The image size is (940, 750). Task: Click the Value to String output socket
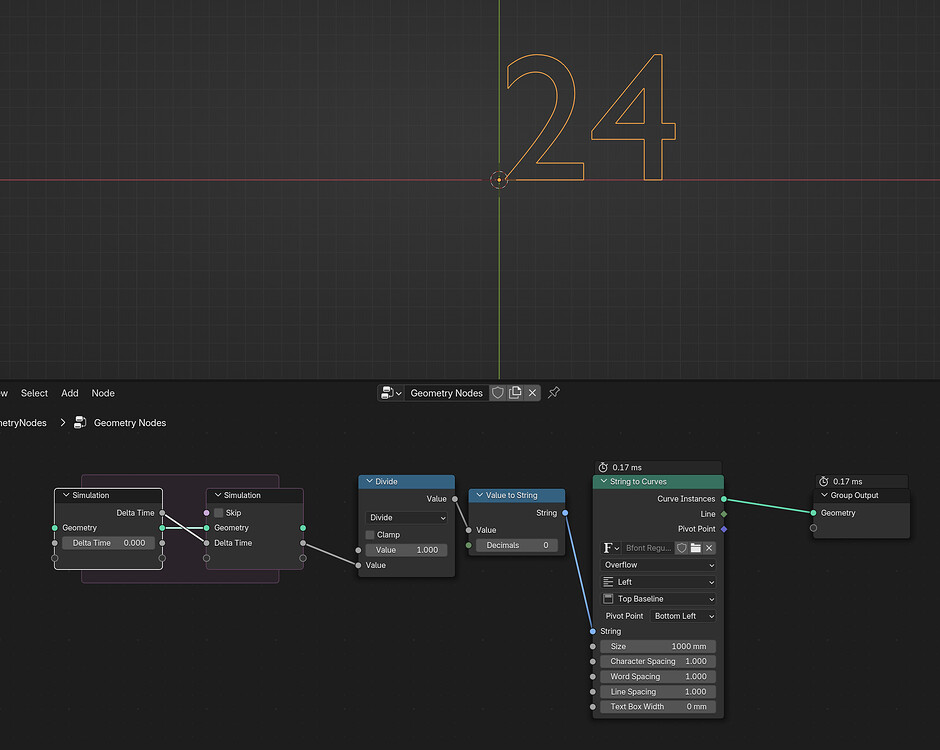pos(565,513)
